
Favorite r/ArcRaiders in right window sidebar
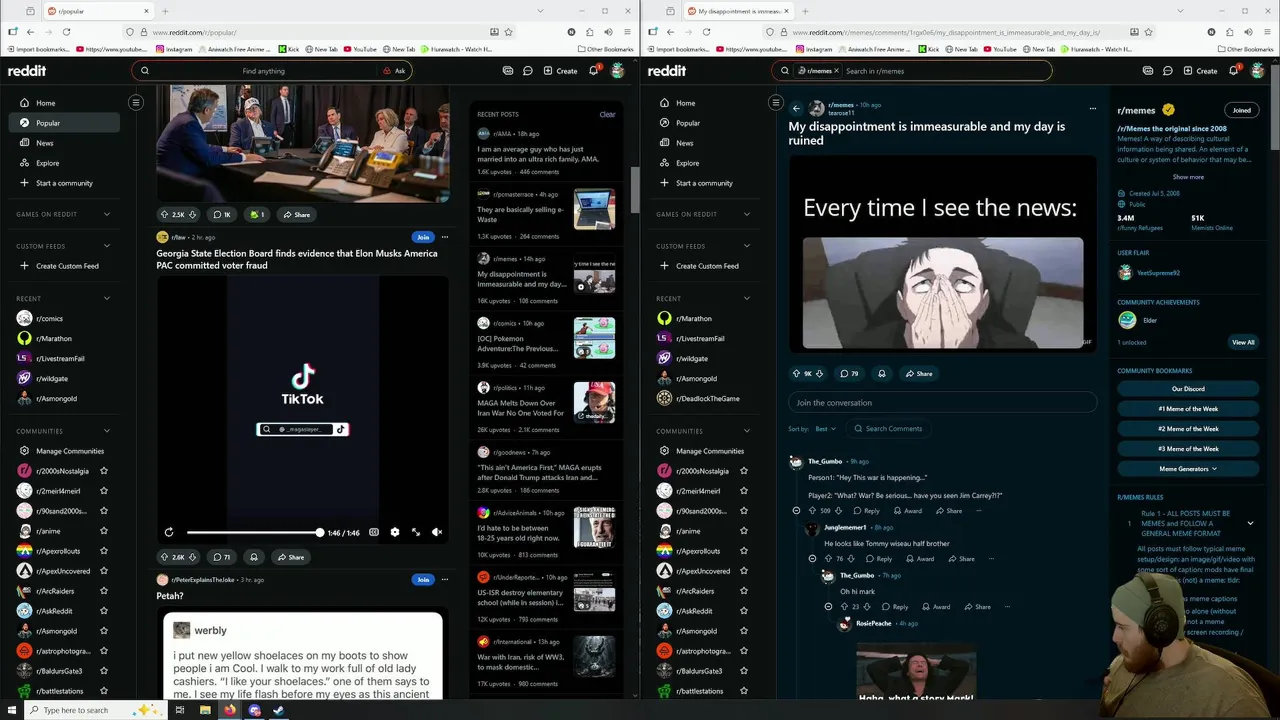[744, 591]
